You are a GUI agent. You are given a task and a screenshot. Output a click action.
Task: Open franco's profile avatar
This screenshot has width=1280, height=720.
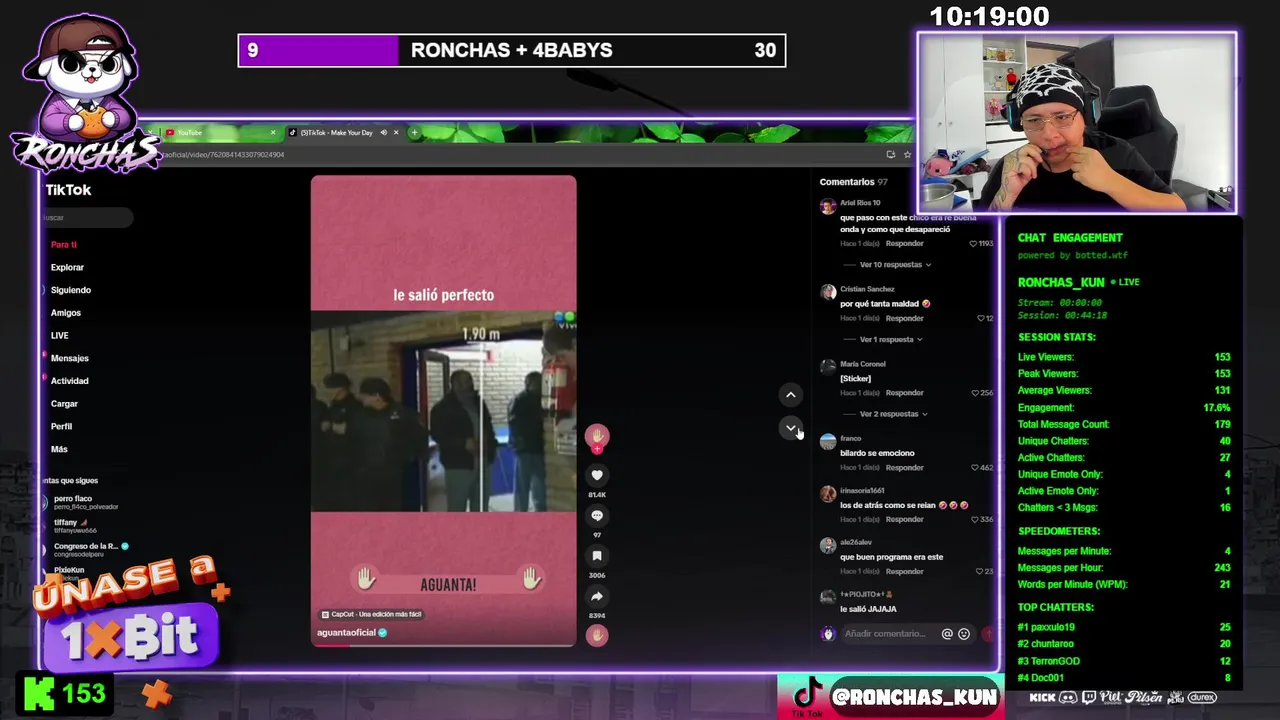[x=828, y=442]
